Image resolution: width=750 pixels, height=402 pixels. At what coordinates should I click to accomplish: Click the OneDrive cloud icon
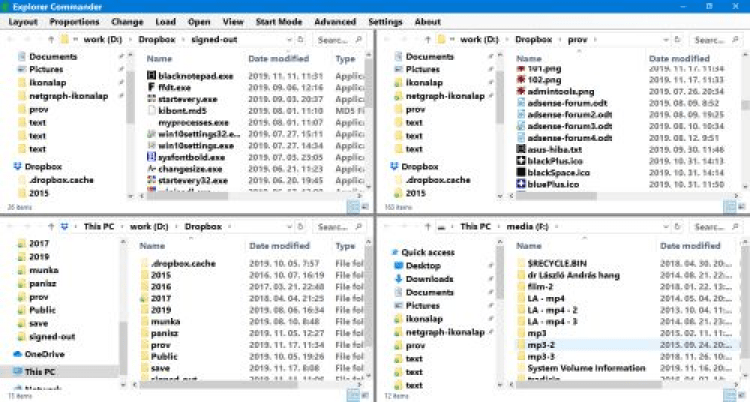(x=18, y=354)
